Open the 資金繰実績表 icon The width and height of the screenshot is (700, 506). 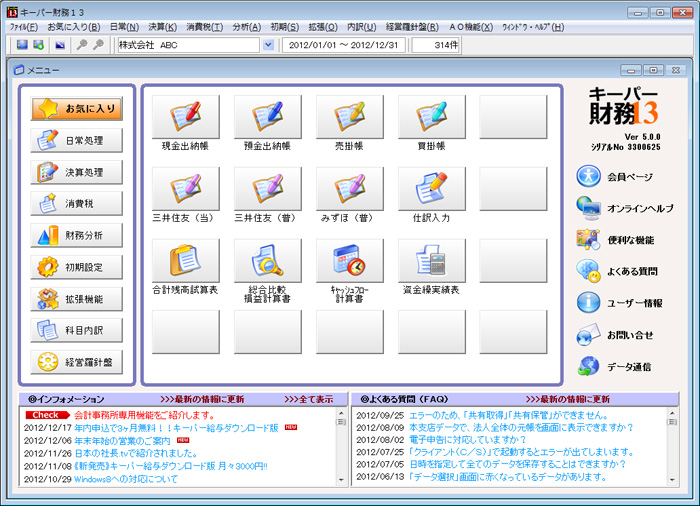click(432, 261)
